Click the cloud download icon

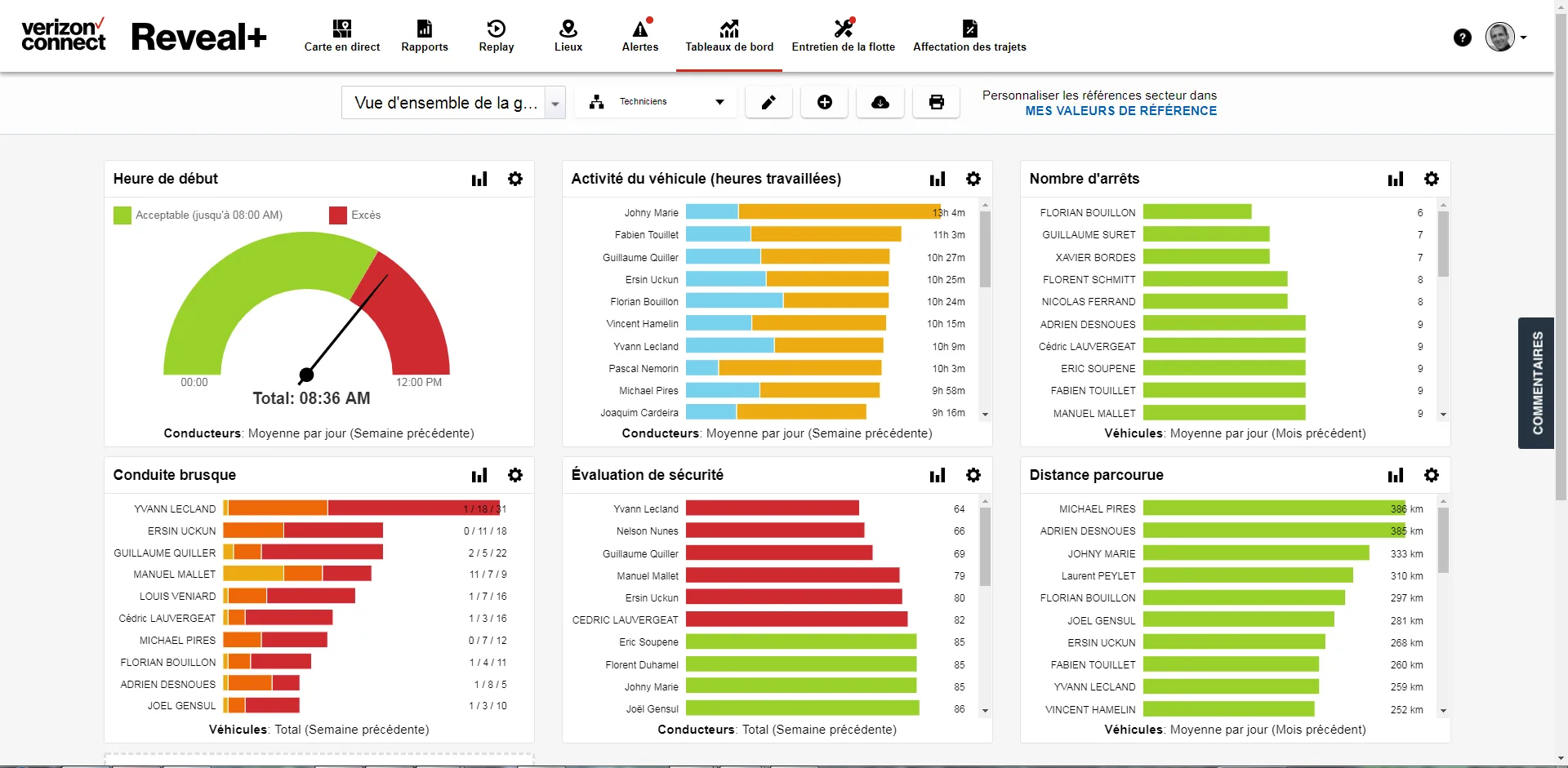(880, 102)
